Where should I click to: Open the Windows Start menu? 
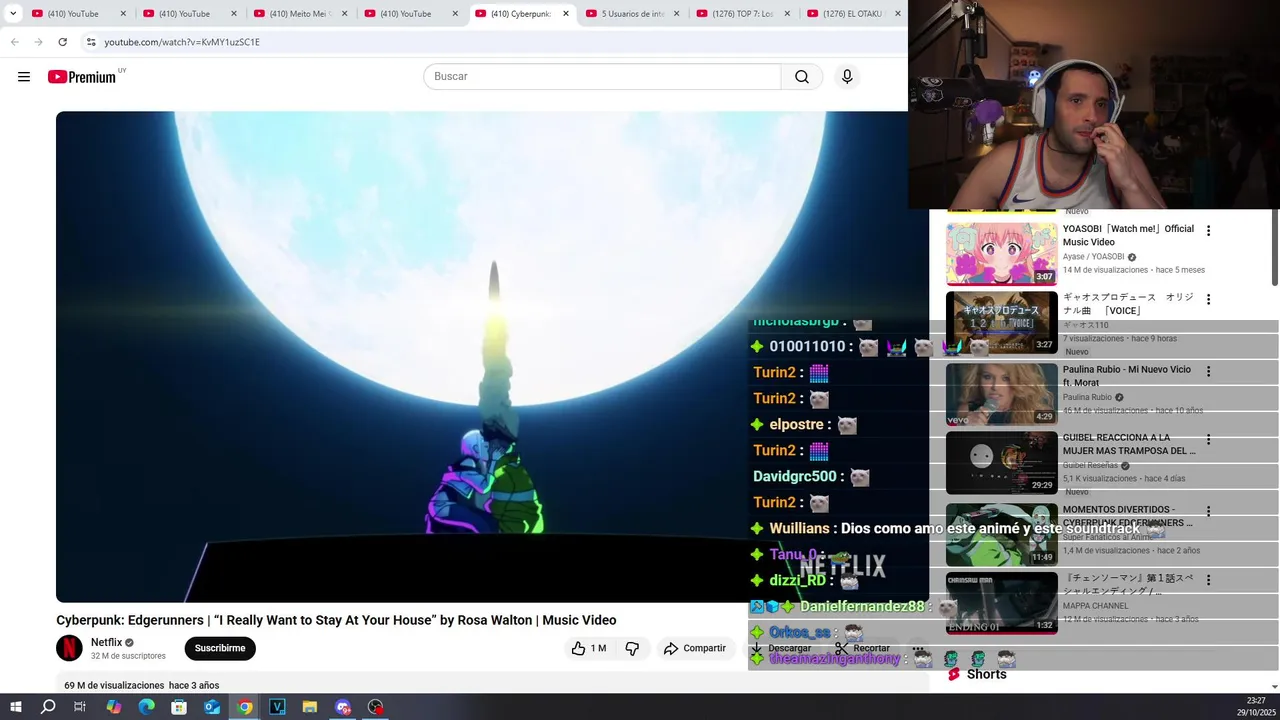coord(16,707)
